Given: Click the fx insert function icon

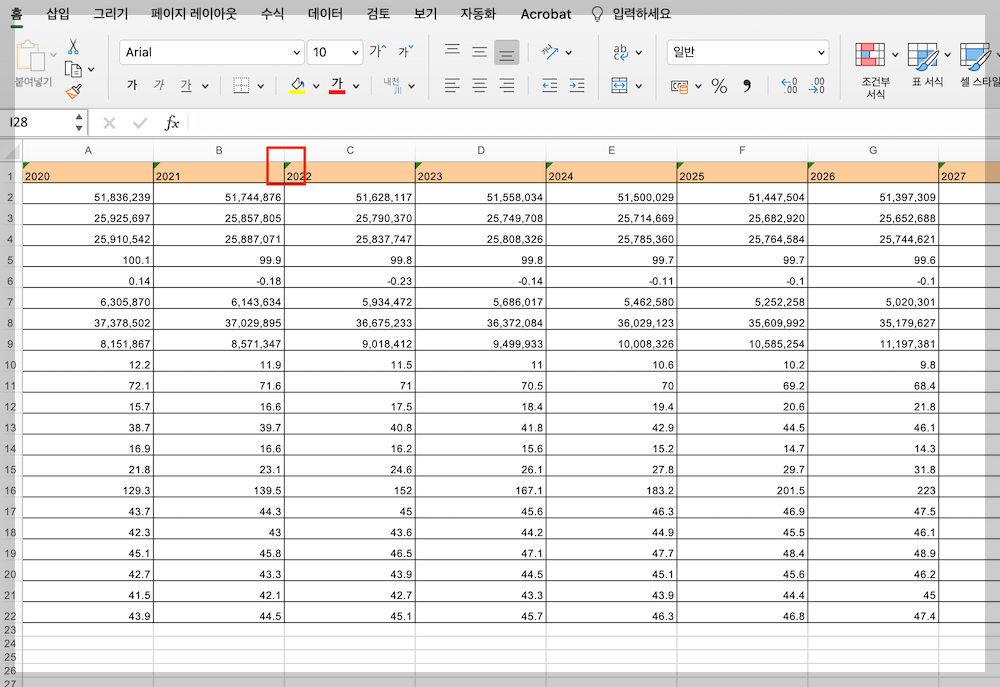Looking at the screenshot, I should pyautogui.click(x=172, y=122).
